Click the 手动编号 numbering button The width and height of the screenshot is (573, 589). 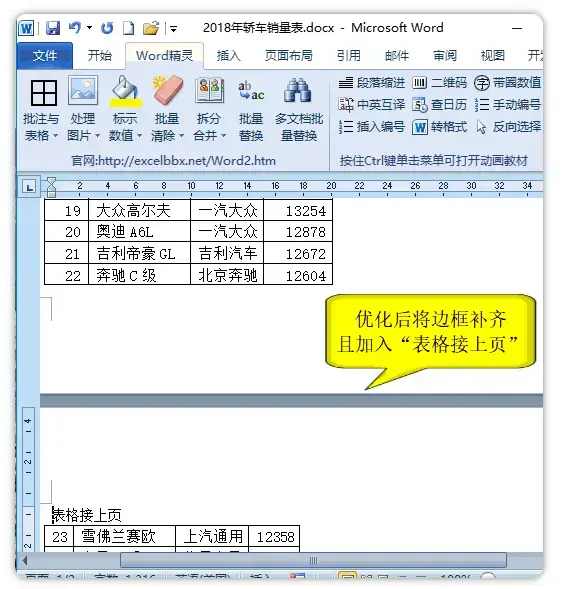pyautogui.click(x=507, y=105)
